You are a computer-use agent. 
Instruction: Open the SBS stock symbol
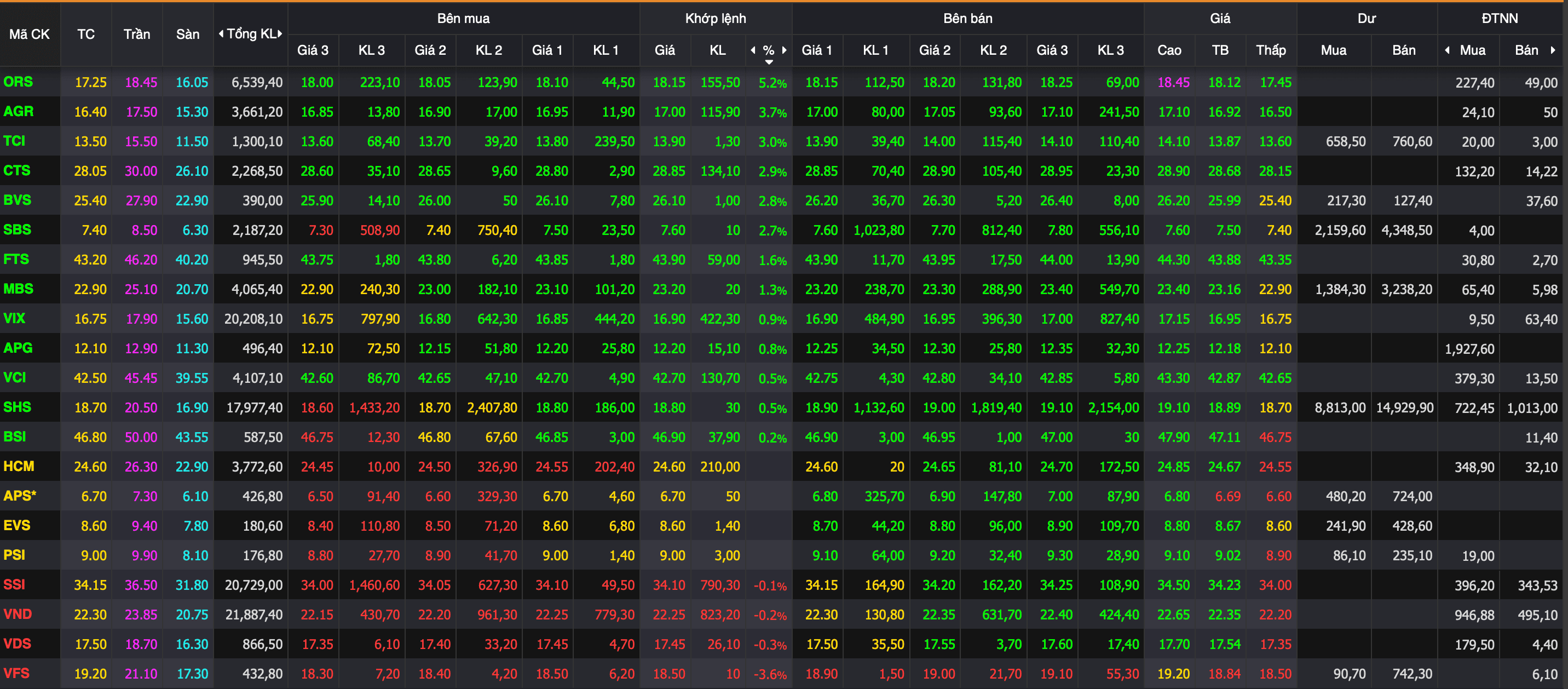pyautogui.click(x=17, y=229)
